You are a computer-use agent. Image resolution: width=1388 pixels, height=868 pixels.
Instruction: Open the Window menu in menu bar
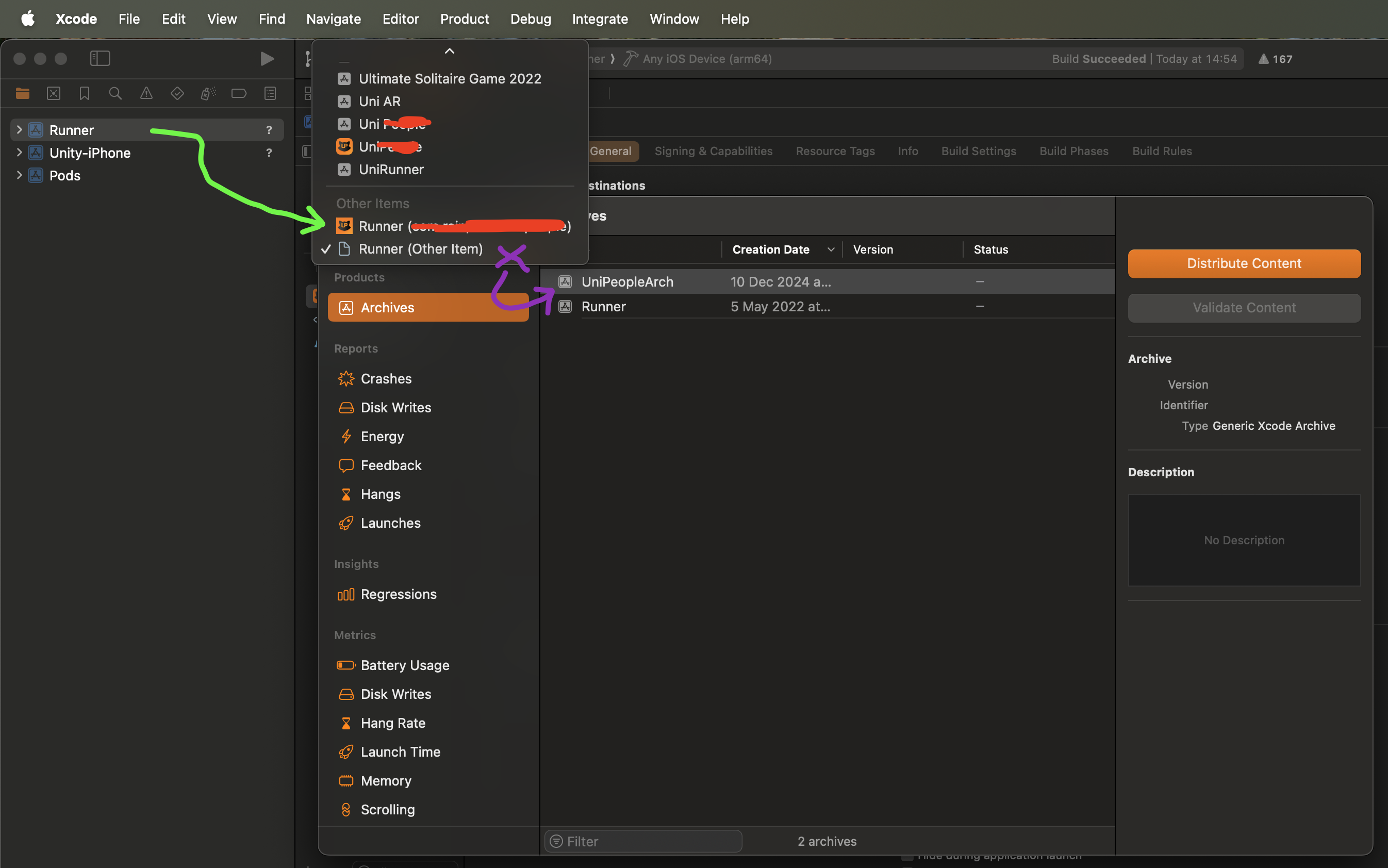(673, 19)
